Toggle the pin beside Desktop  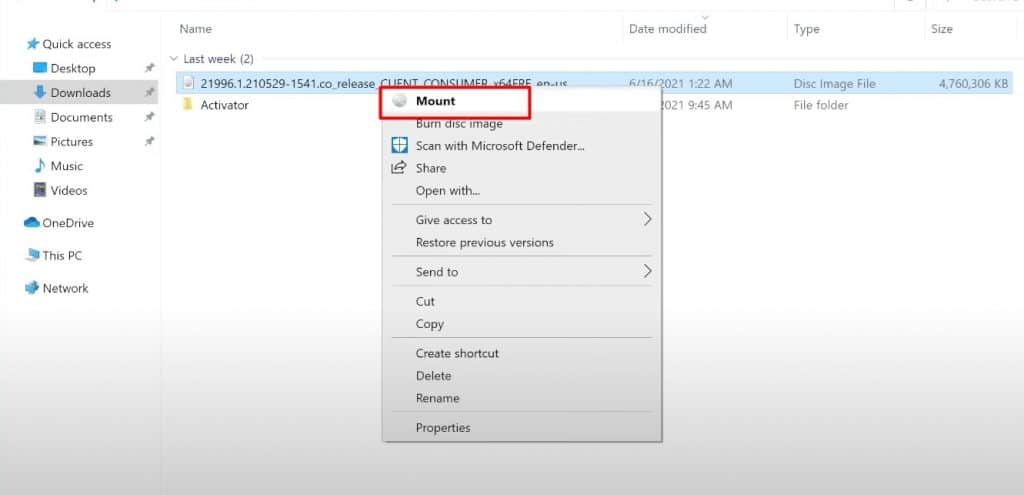(x=150, y=68)
